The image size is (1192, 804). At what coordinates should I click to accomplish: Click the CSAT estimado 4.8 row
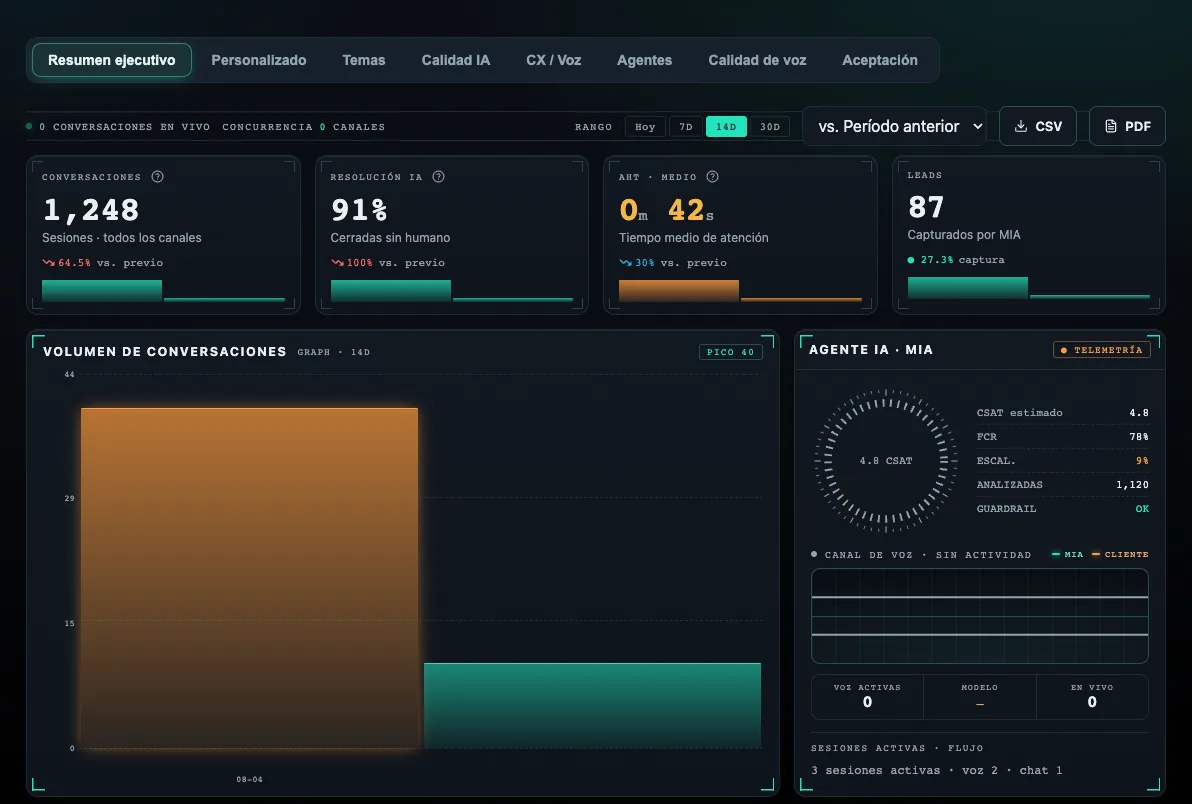pos(1063,413)
